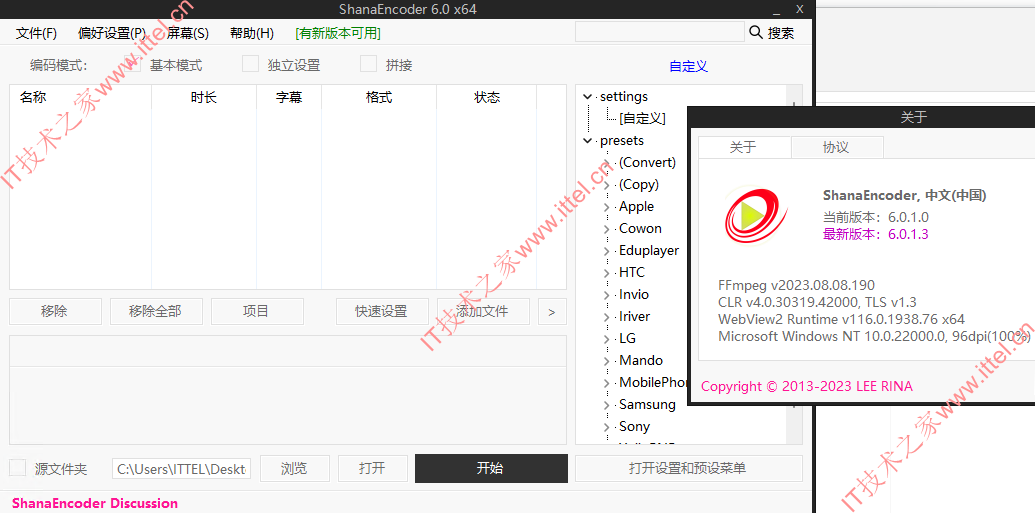
Task: Enable the 独立设置 checkbox
Action: 250,63
